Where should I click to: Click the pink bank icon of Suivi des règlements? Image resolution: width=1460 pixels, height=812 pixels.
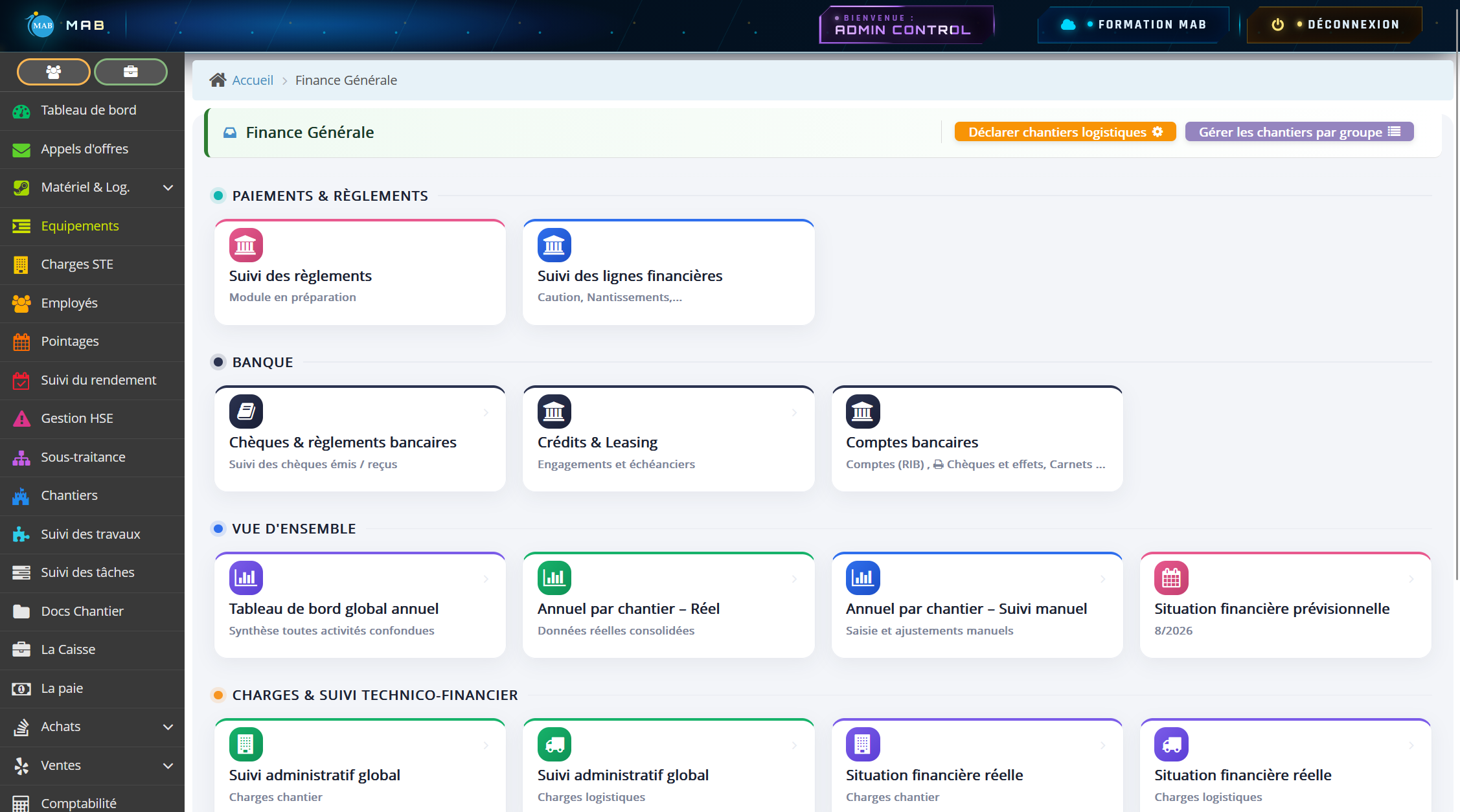(x=246, y=245)
